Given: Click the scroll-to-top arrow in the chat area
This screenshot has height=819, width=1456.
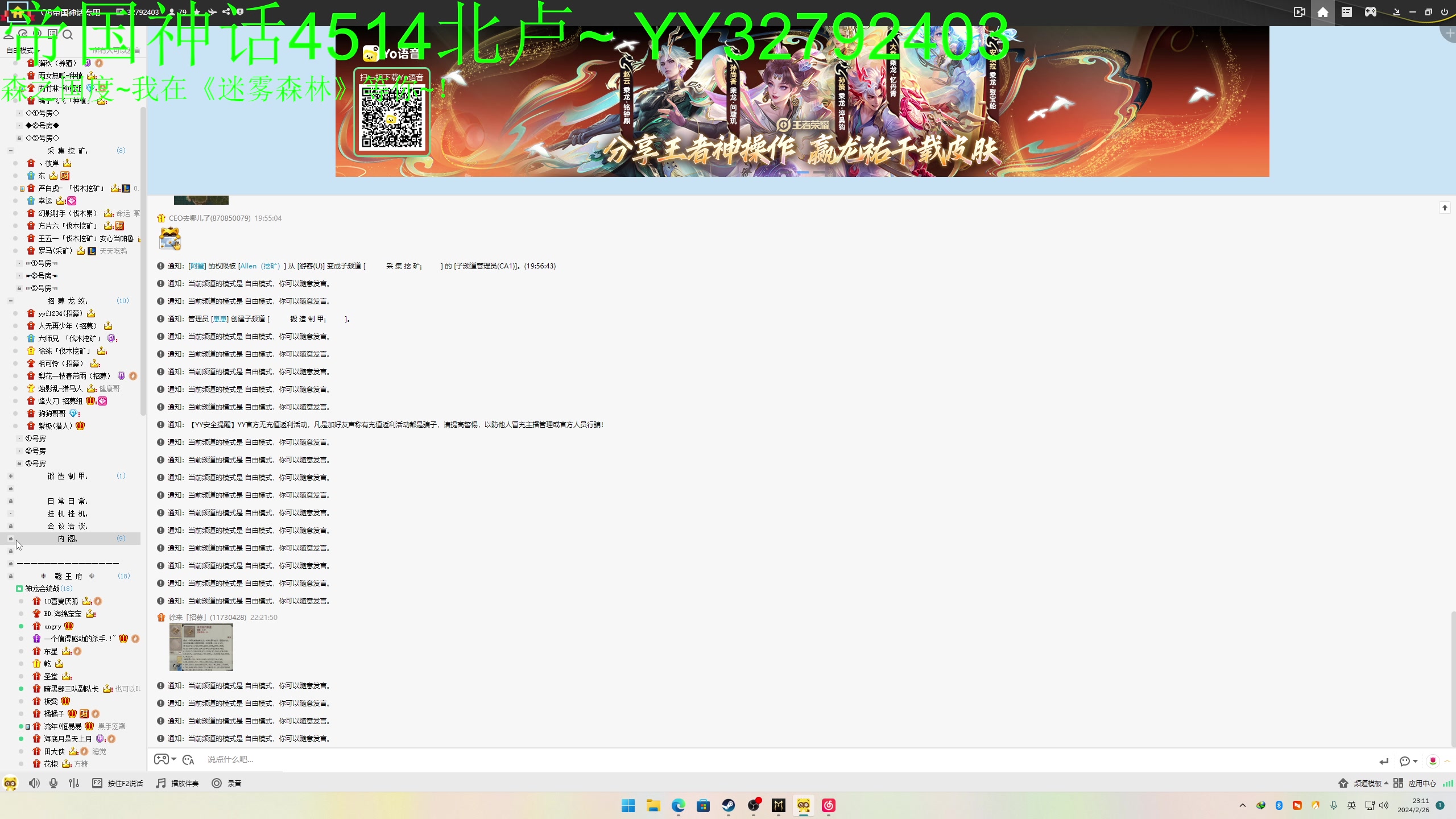Looking at the screenshot, I should pos(1445,208).
